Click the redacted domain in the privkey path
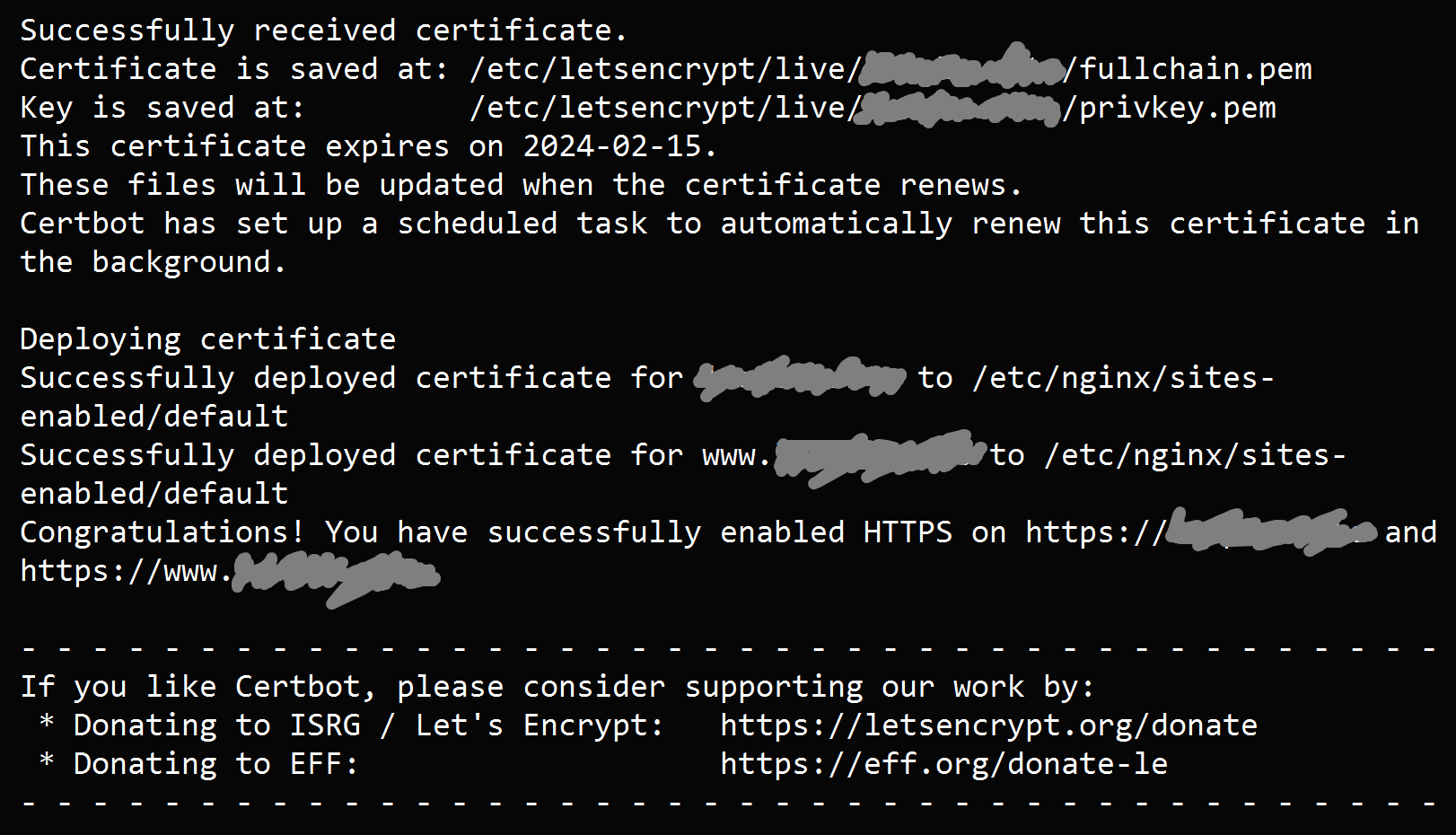The height and width of the screenshot is (835, 1456). (954, 108)
